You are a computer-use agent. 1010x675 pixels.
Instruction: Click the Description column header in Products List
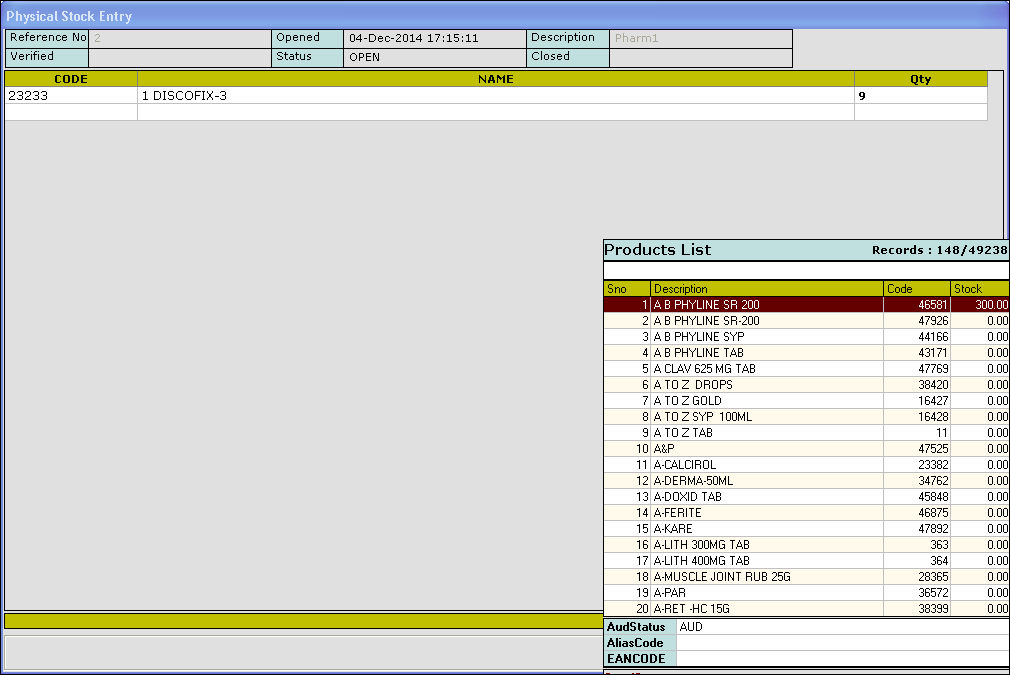click(x=767, y=289)
